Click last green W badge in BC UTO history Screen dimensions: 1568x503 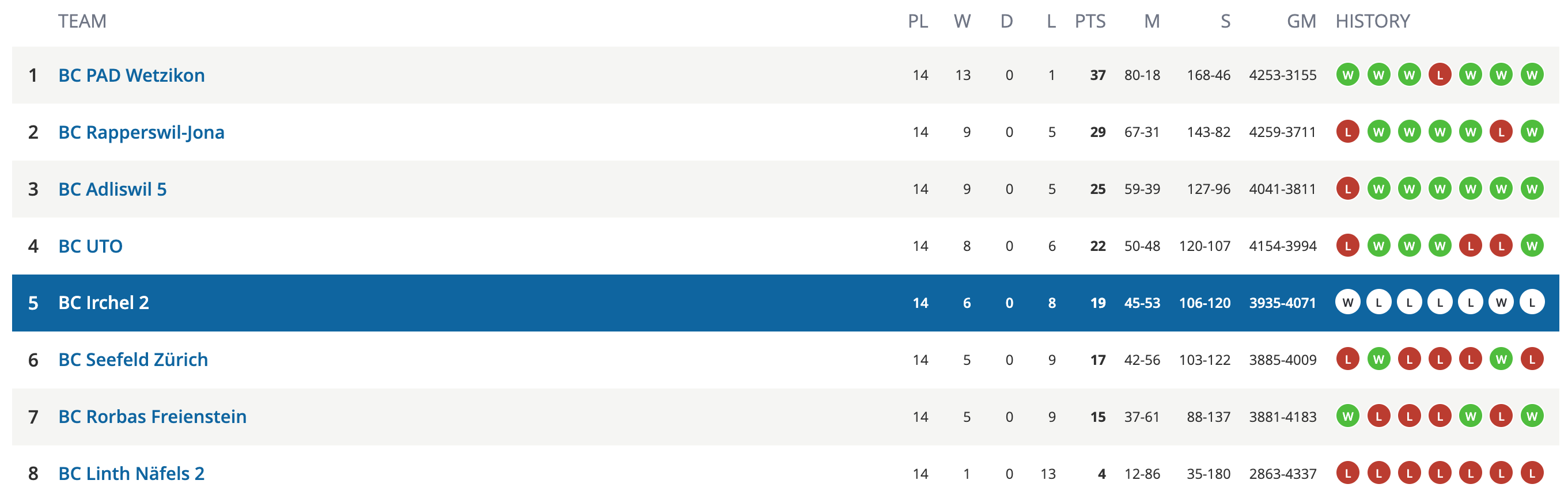[1532, 246]
